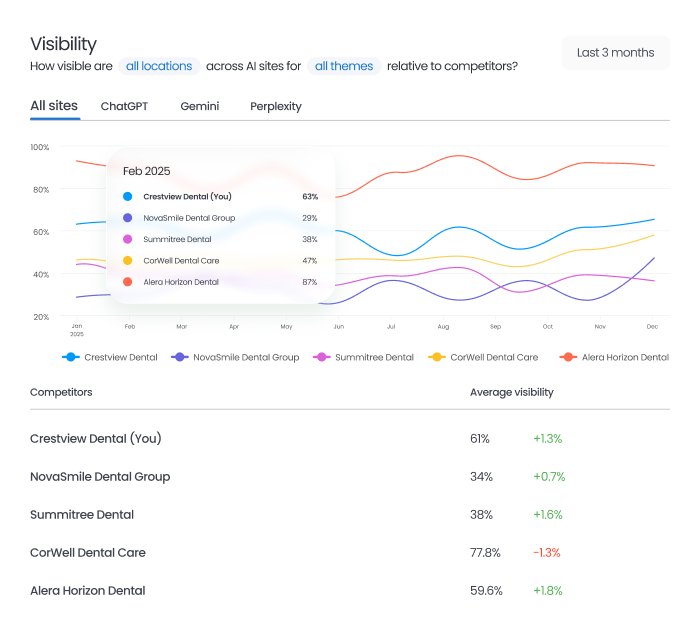Click the Jun label on chart axis
This screenshot has height=630, width=700.
pos(339,326)
